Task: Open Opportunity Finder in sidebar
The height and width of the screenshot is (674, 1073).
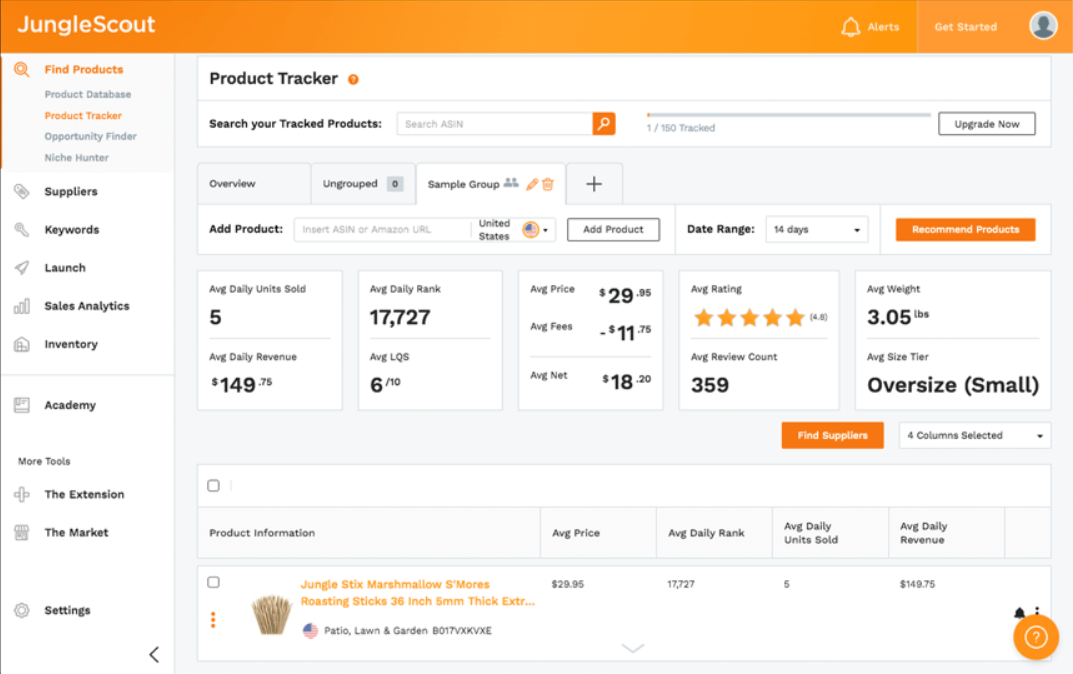Action: pyautogui.click(x=90, y=136)
